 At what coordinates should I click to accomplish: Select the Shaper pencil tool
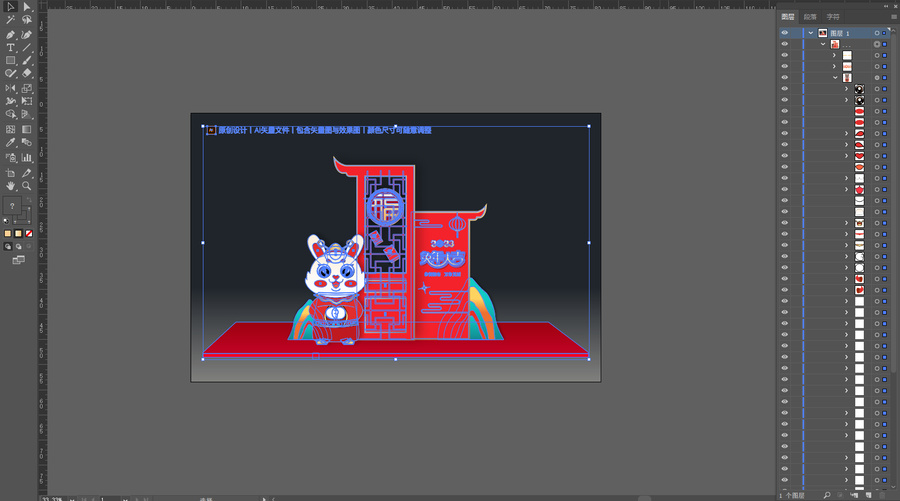(10, 73)
